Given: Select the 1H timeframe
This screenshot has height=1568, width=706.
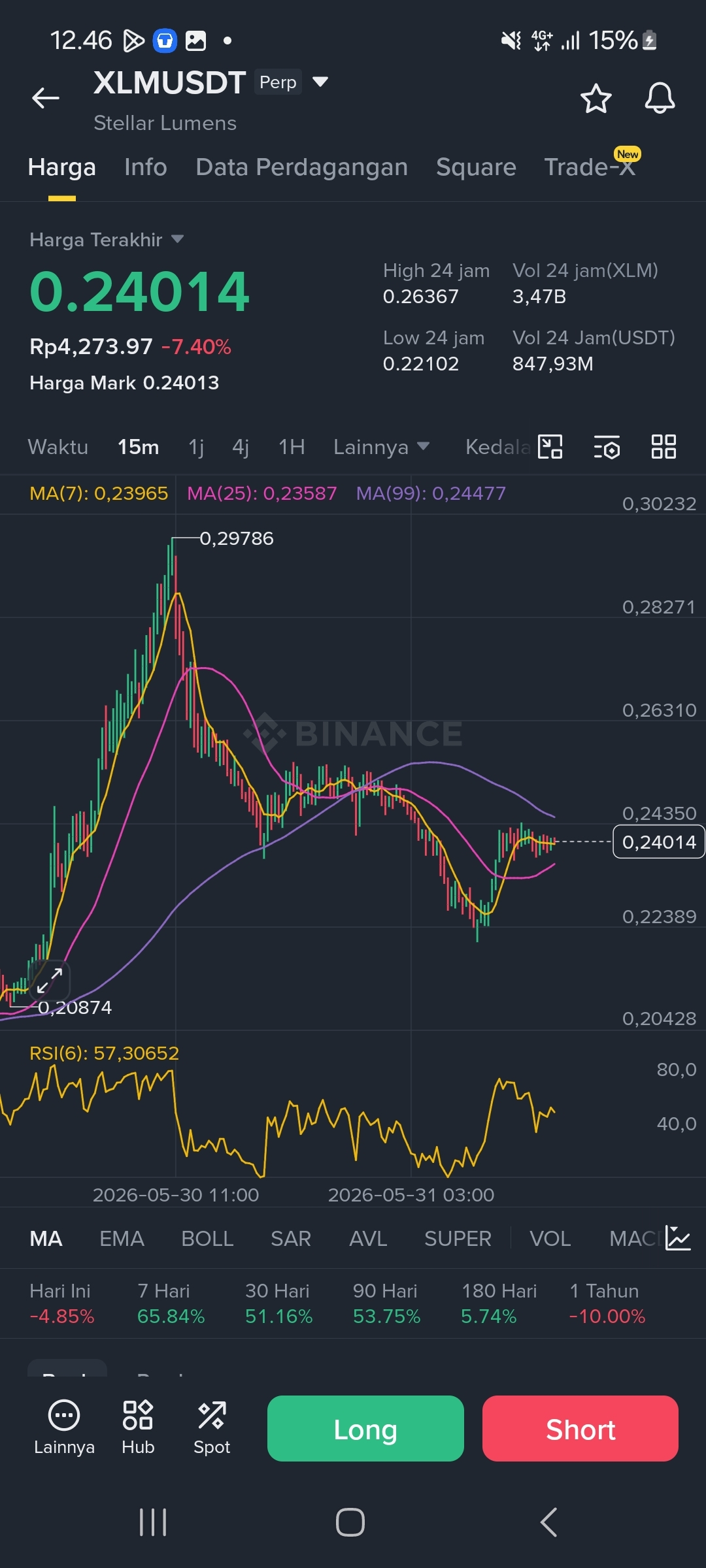Looking at the screenshot, I should coord(292,447).
